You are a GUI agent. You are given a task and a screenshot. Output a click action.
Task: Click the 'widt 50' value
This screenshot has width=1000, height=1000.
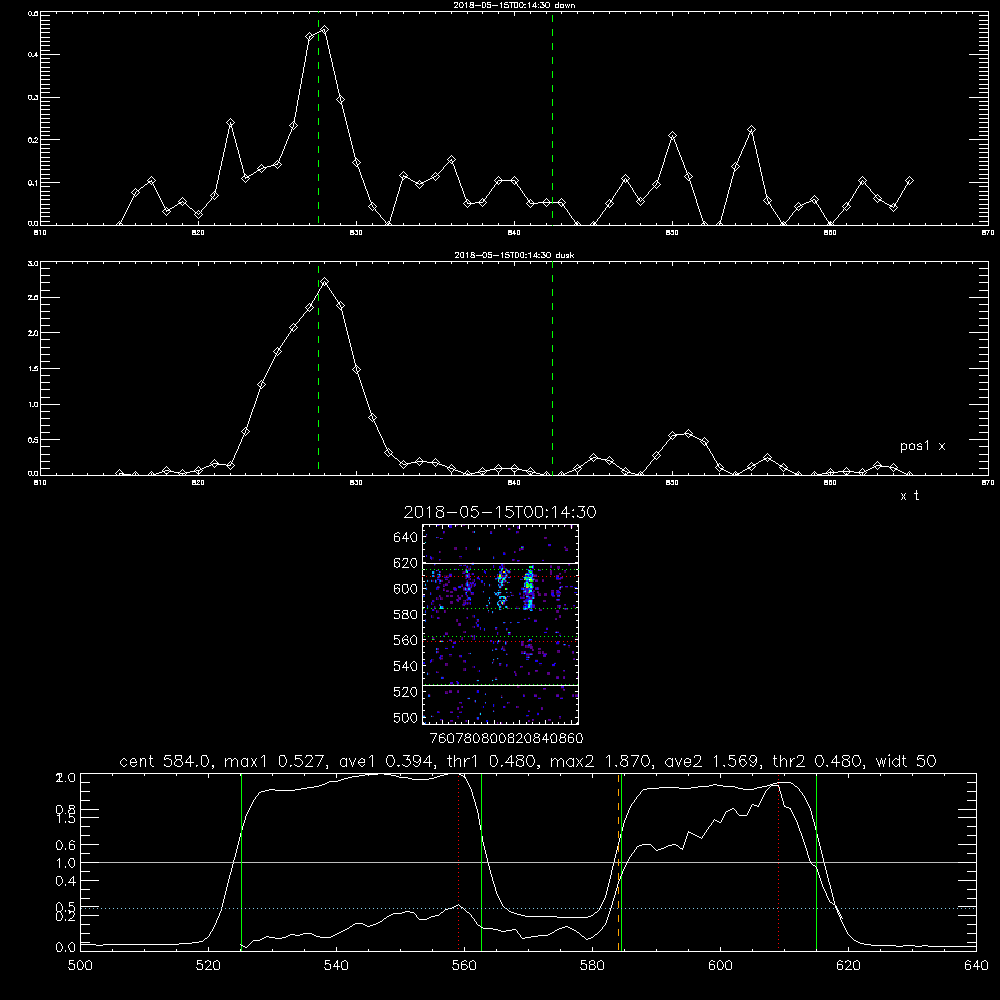coord(906,761)
